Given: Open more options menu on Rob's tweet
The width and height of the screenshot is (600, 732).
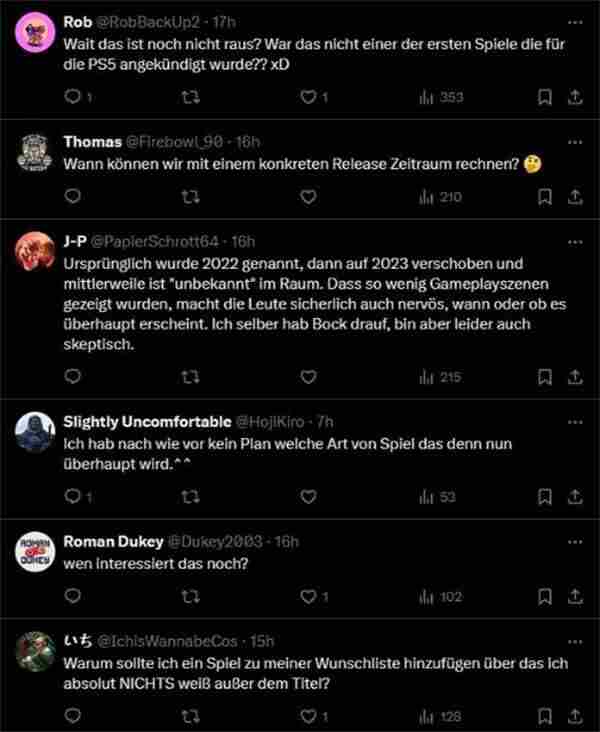Looking at the screenshot, I should (575, 21).
